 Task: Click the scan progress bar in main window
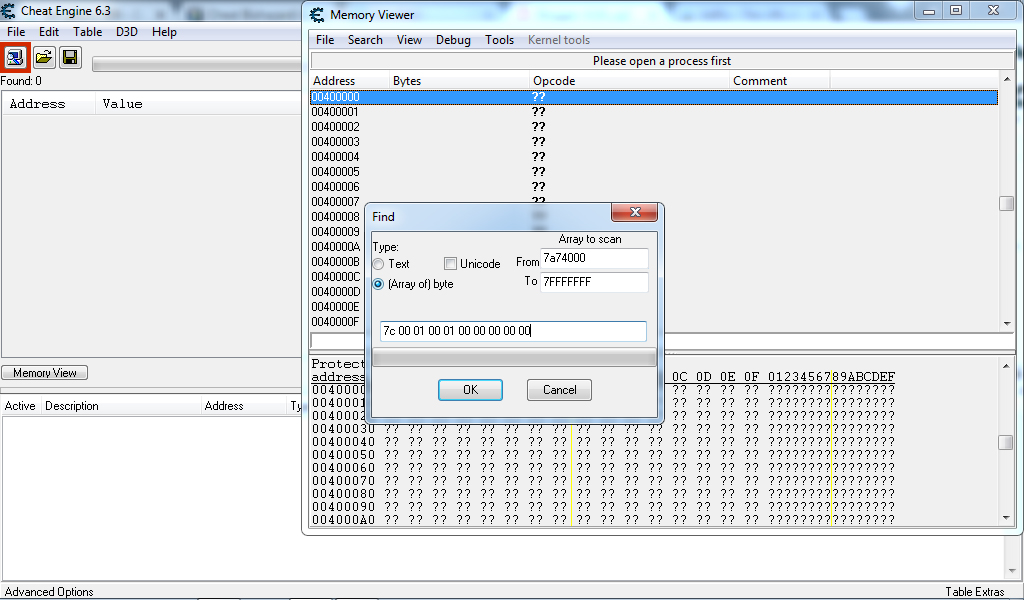pyautogui.click(x=197, y=64)
